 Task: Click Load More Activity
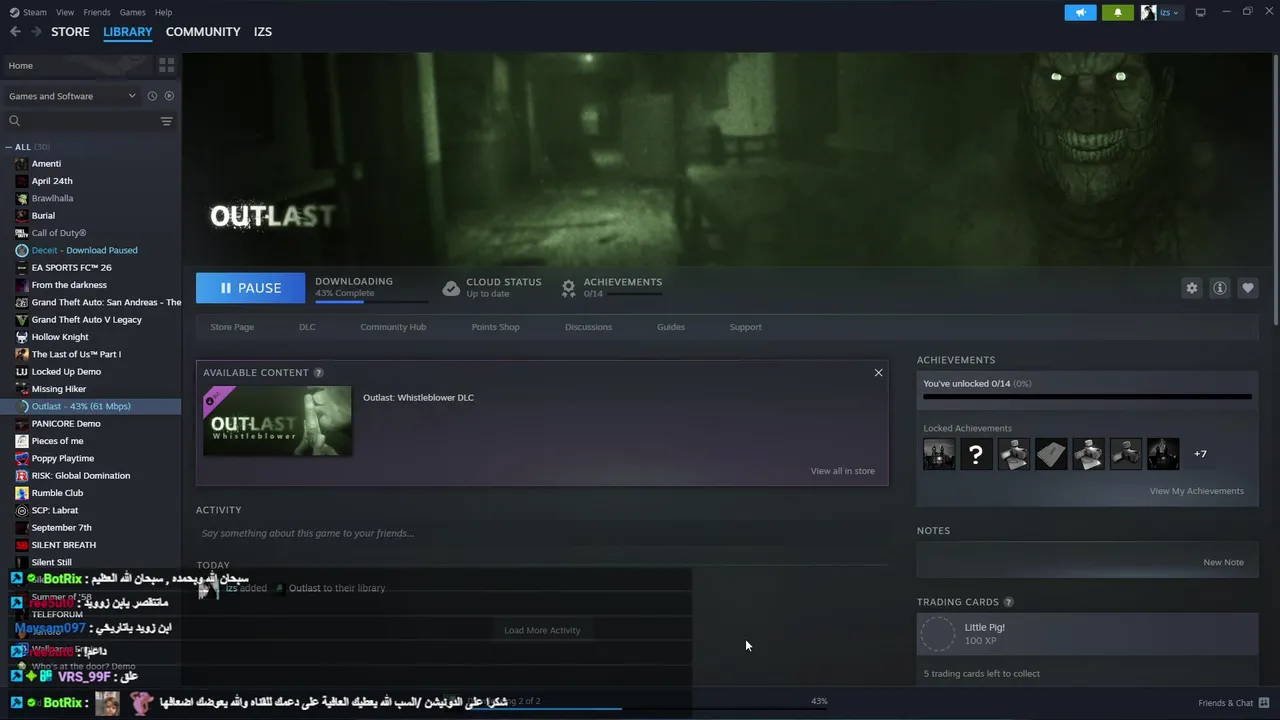click(x=542, y=630)
